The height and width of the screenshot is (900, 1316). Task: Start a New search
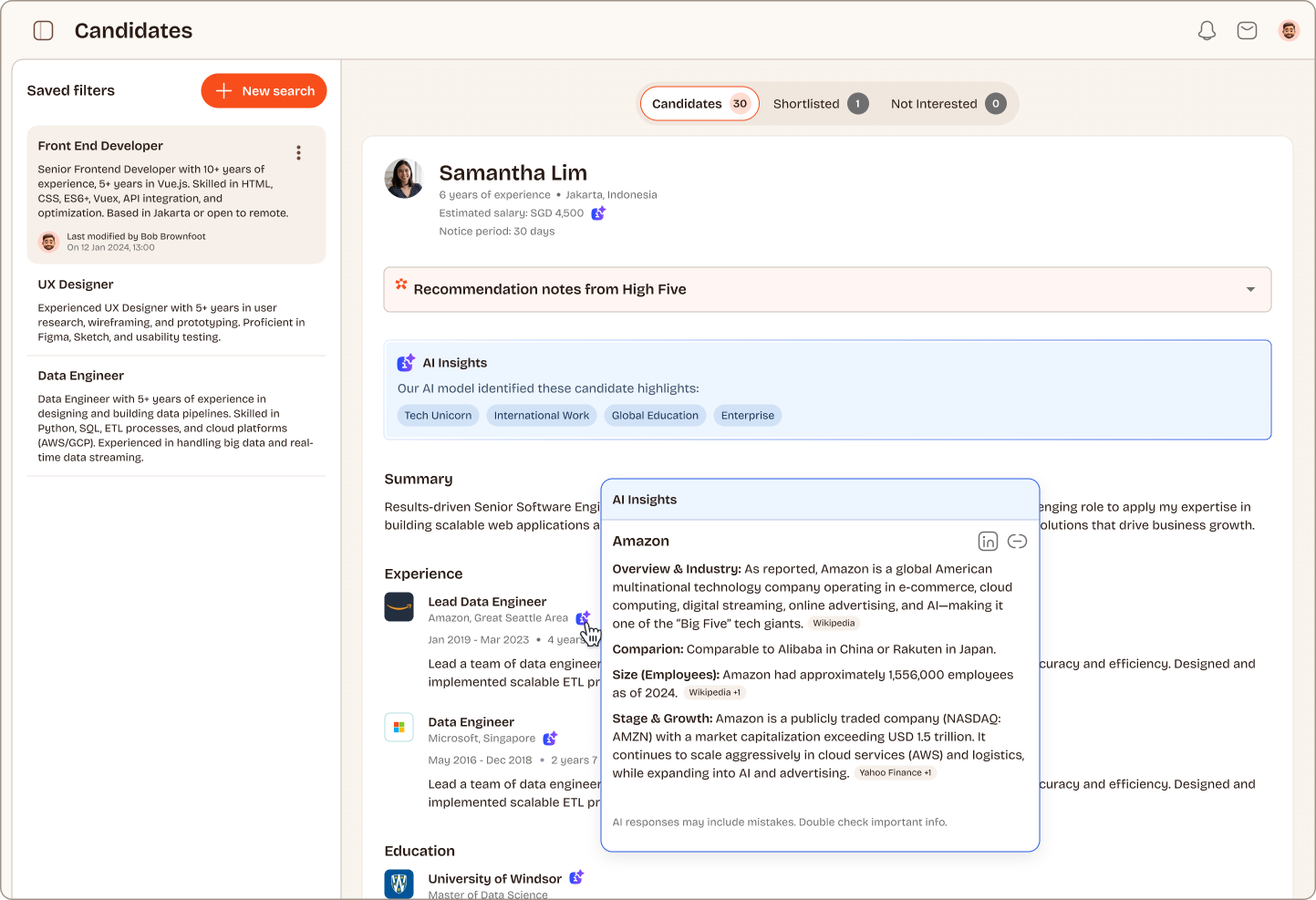(x=264, y=90)
